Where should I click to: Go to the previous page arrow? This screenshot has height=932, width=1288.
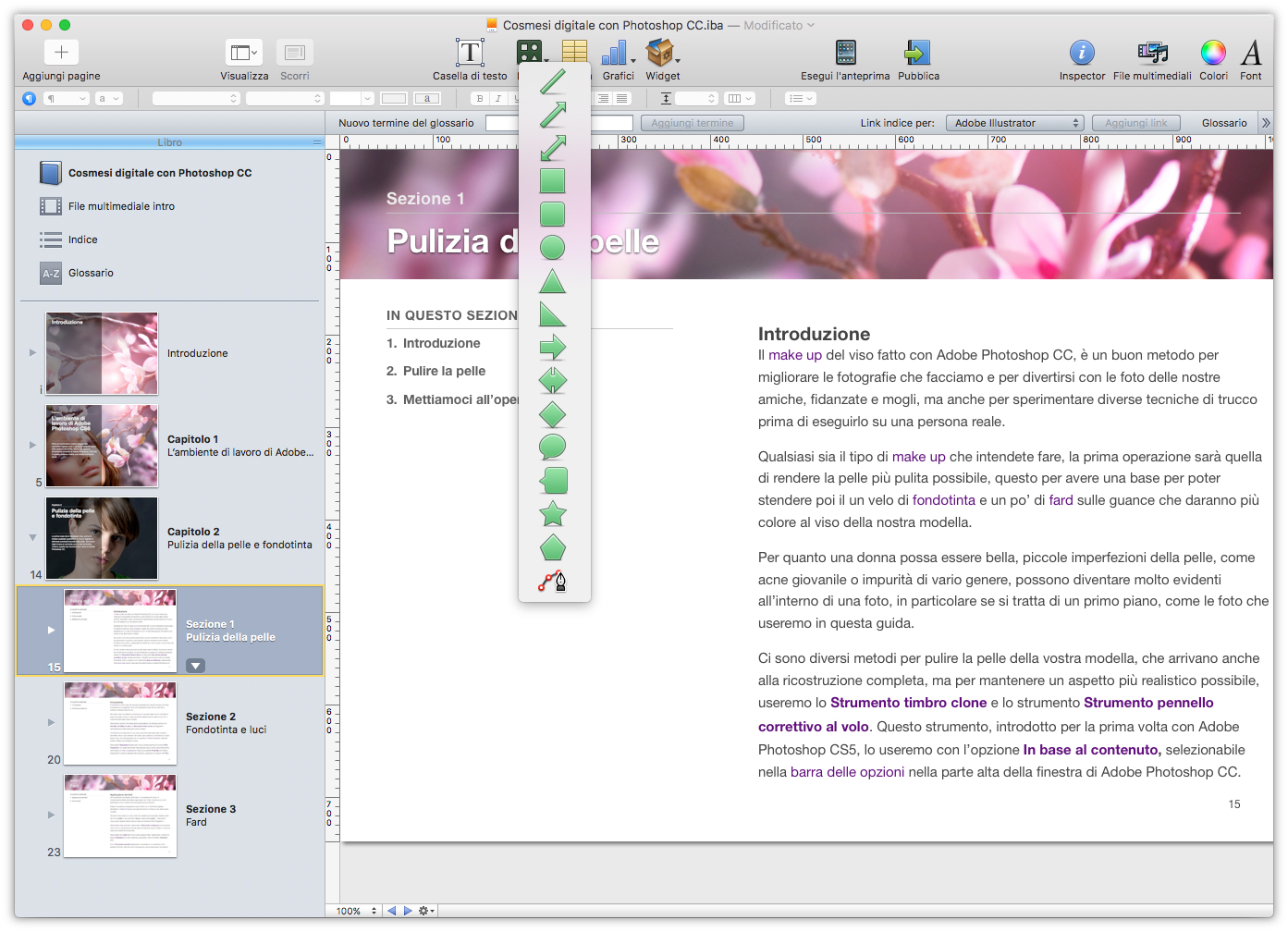[x=391, y=911]
